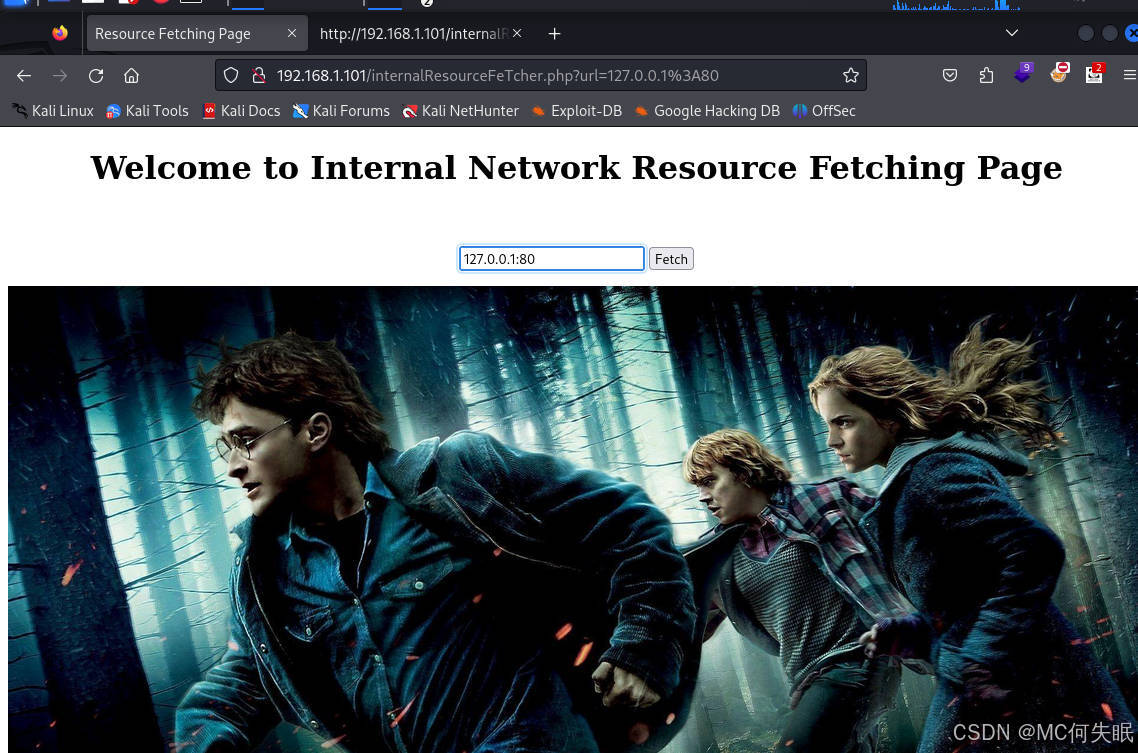Open the Google Hacking DB bookmark
1138x753 pixels.
708,111
